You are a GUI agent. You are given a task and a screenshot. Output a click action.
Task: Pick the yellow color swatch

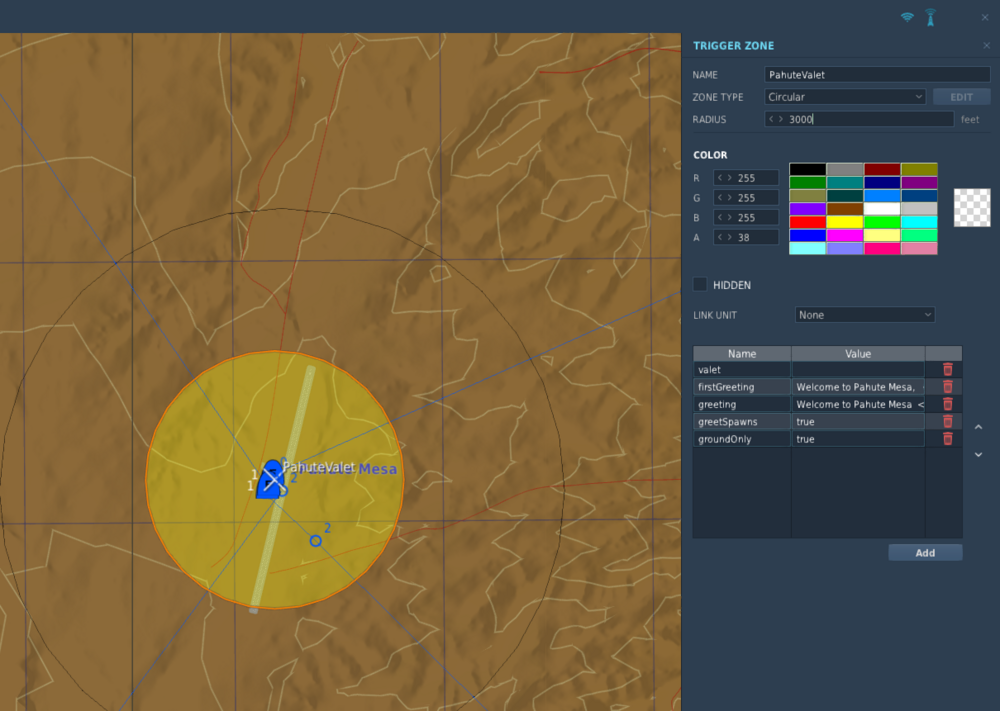point(844,222)
